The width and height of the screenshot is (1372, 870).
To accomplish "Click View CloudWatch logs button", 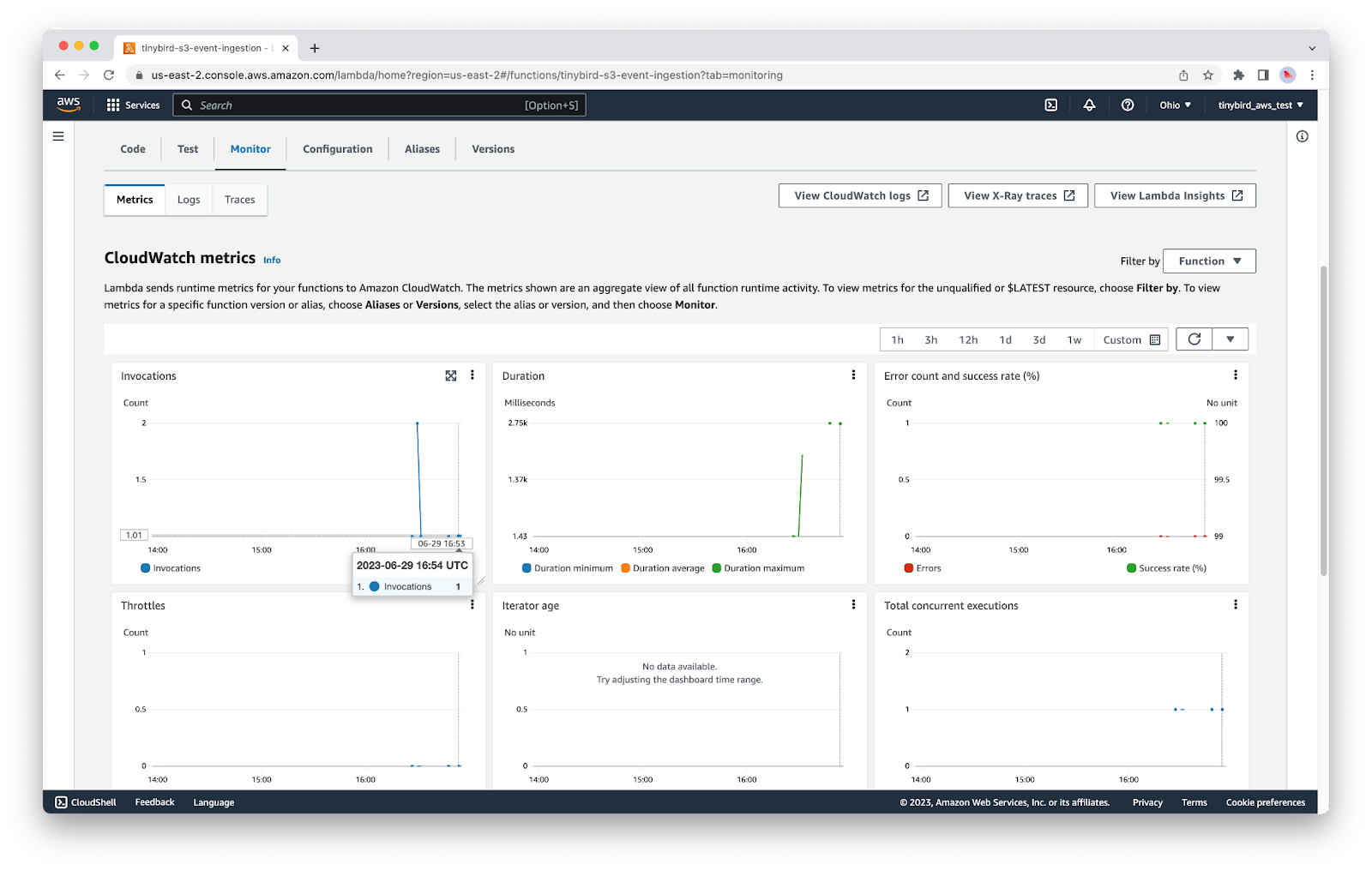I will coord(860,195).
